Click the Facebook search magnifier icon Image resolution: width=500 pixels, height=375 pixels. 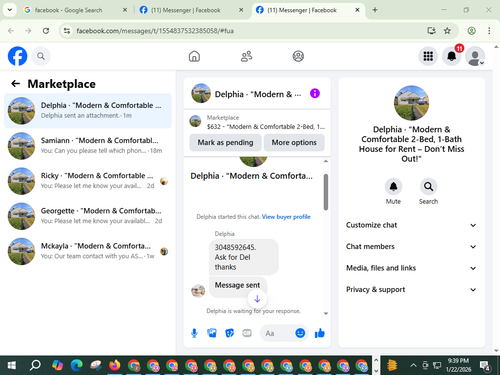[x=41, y=56]
